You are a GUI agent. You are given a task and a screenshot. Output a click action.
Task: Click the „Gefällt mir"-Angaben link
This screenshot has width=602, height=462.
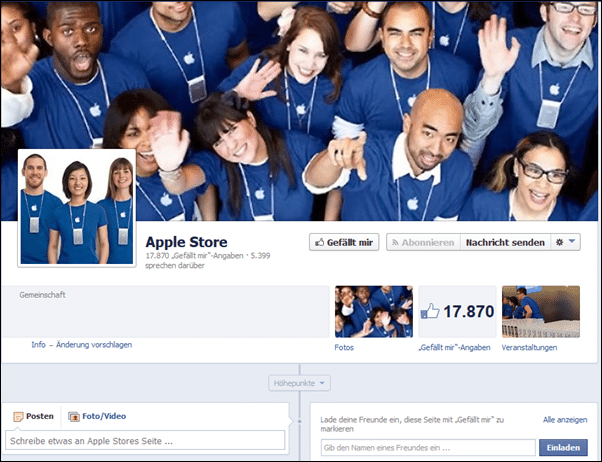point(454,348)
